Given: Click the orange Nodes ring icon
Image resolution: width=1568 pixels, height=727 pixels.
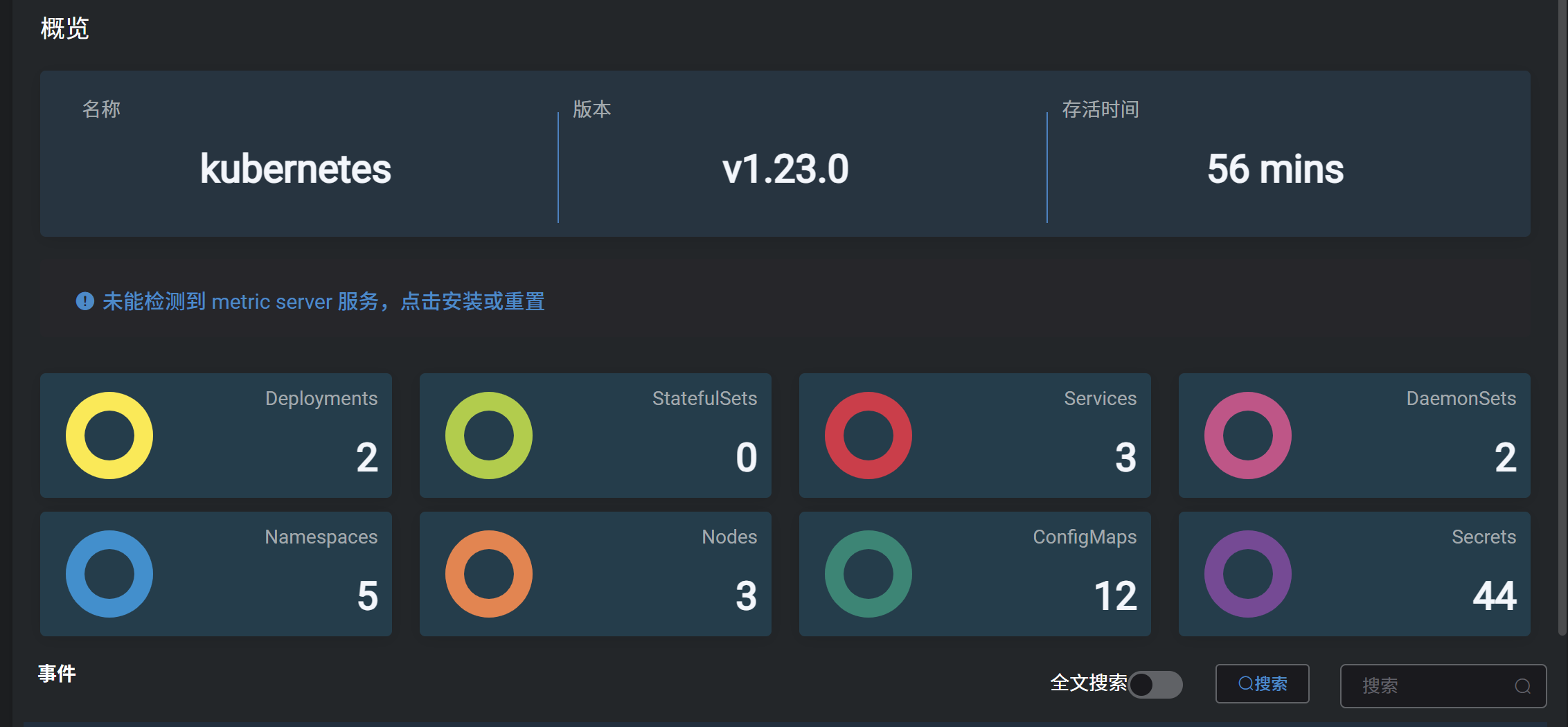Looking at the screenshot, I should point(489,574).
